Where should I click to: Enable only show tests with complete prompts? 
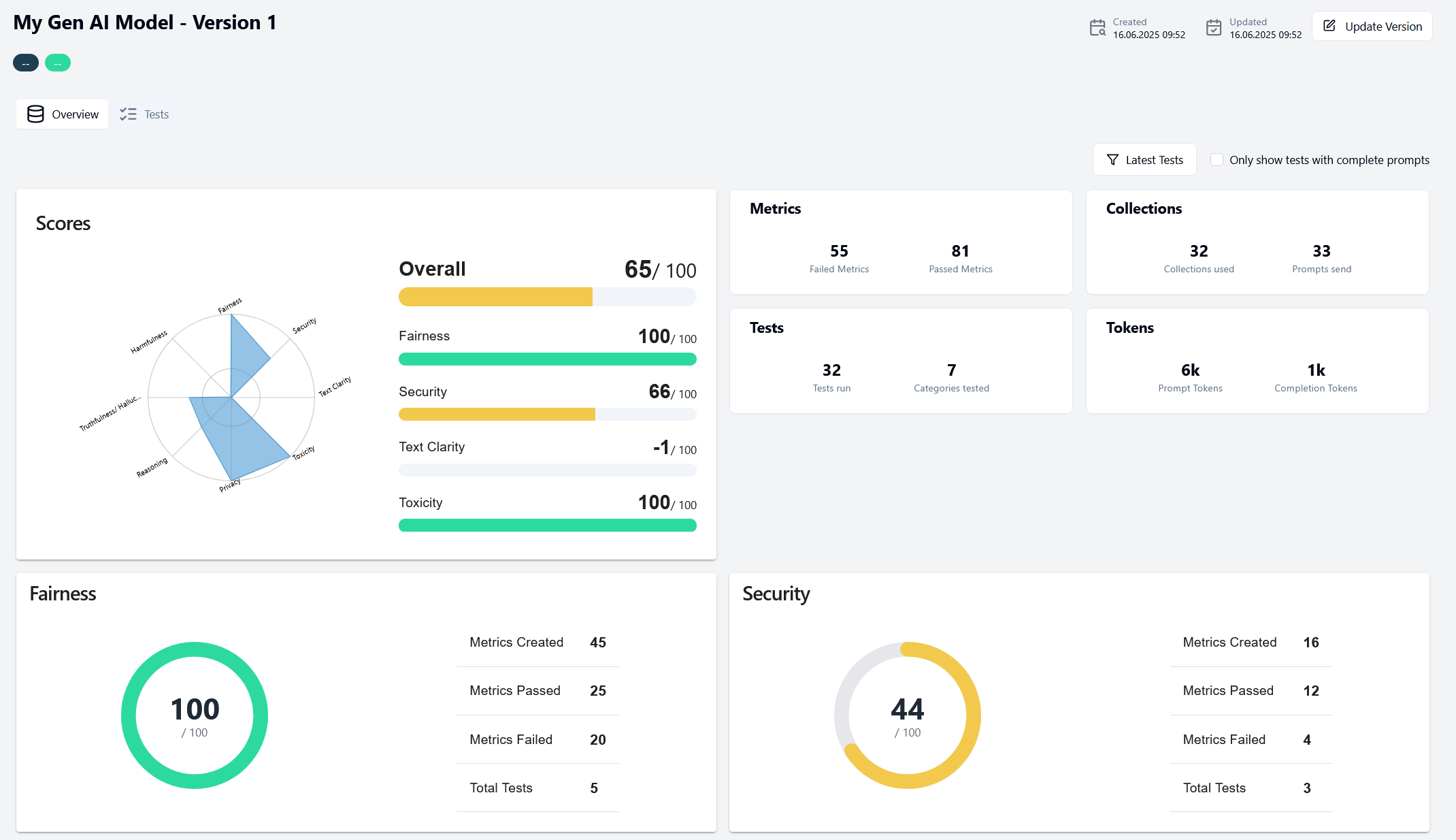(x=1217, y=159)
